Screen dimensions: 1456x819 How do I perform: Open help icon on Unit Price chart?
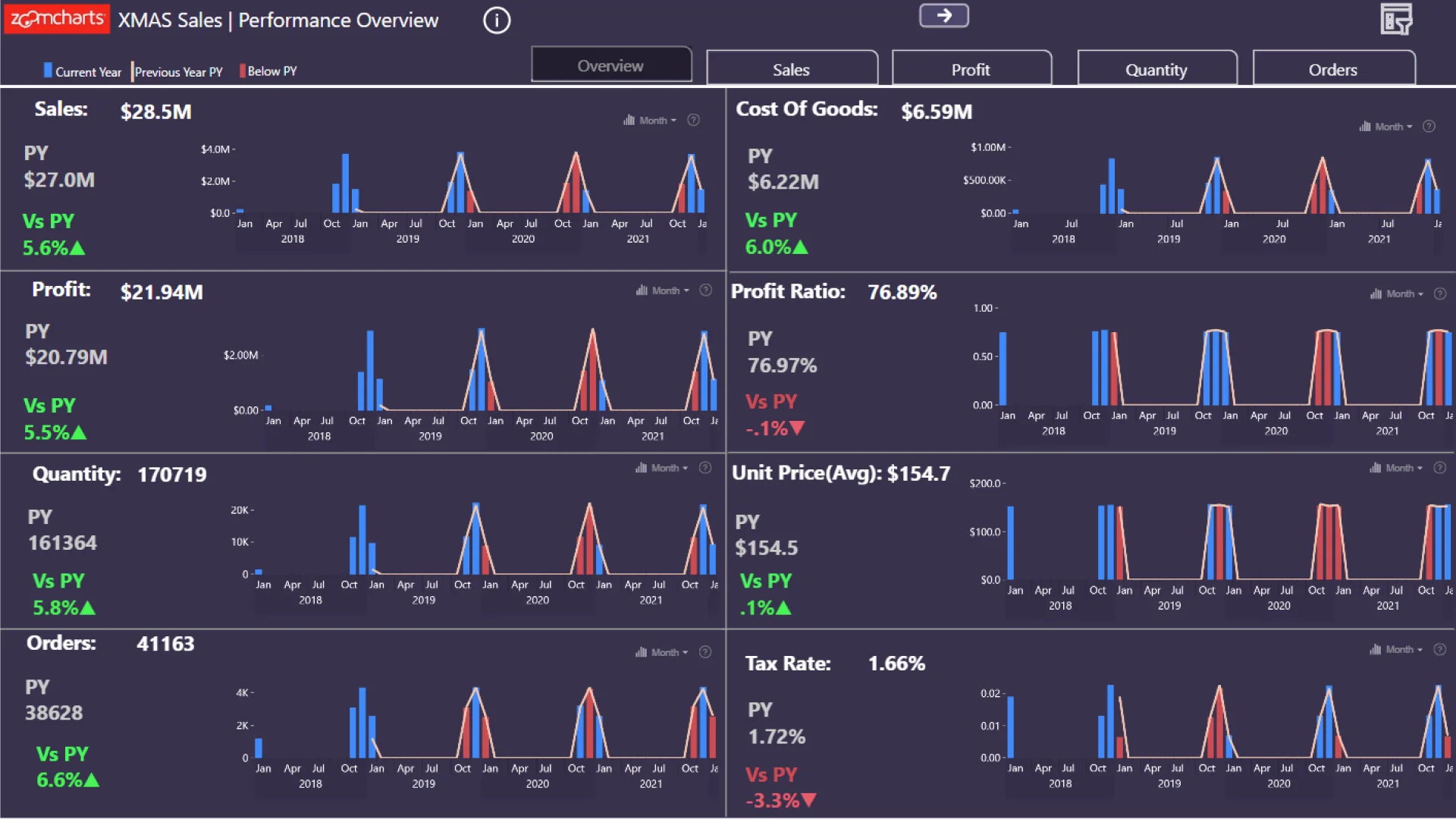[1440, 468]
